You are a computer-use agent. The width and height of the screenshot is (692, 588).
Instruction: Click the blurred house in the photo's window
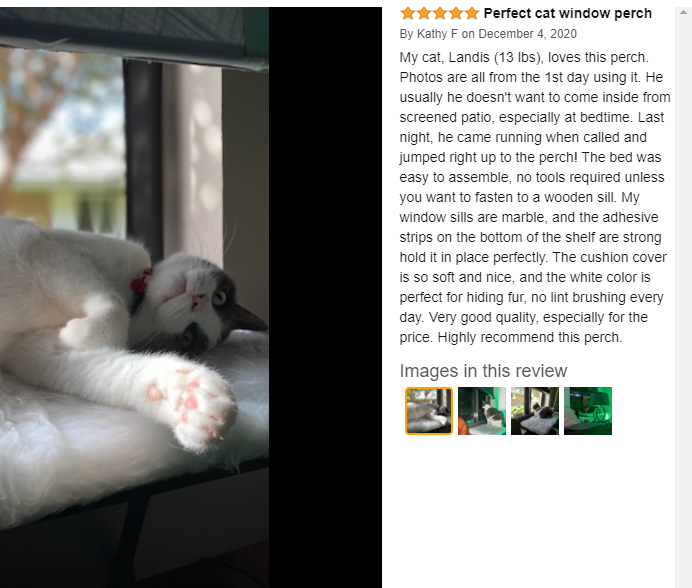[68, 199]
